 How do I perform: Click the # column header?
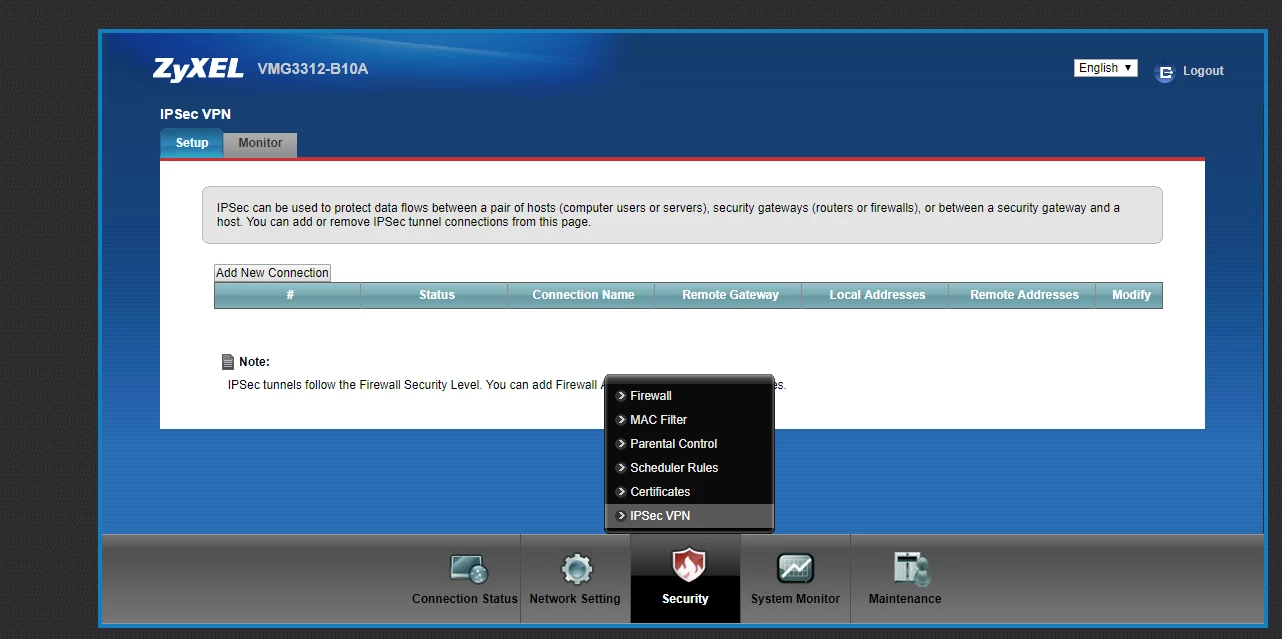[288, 295]
